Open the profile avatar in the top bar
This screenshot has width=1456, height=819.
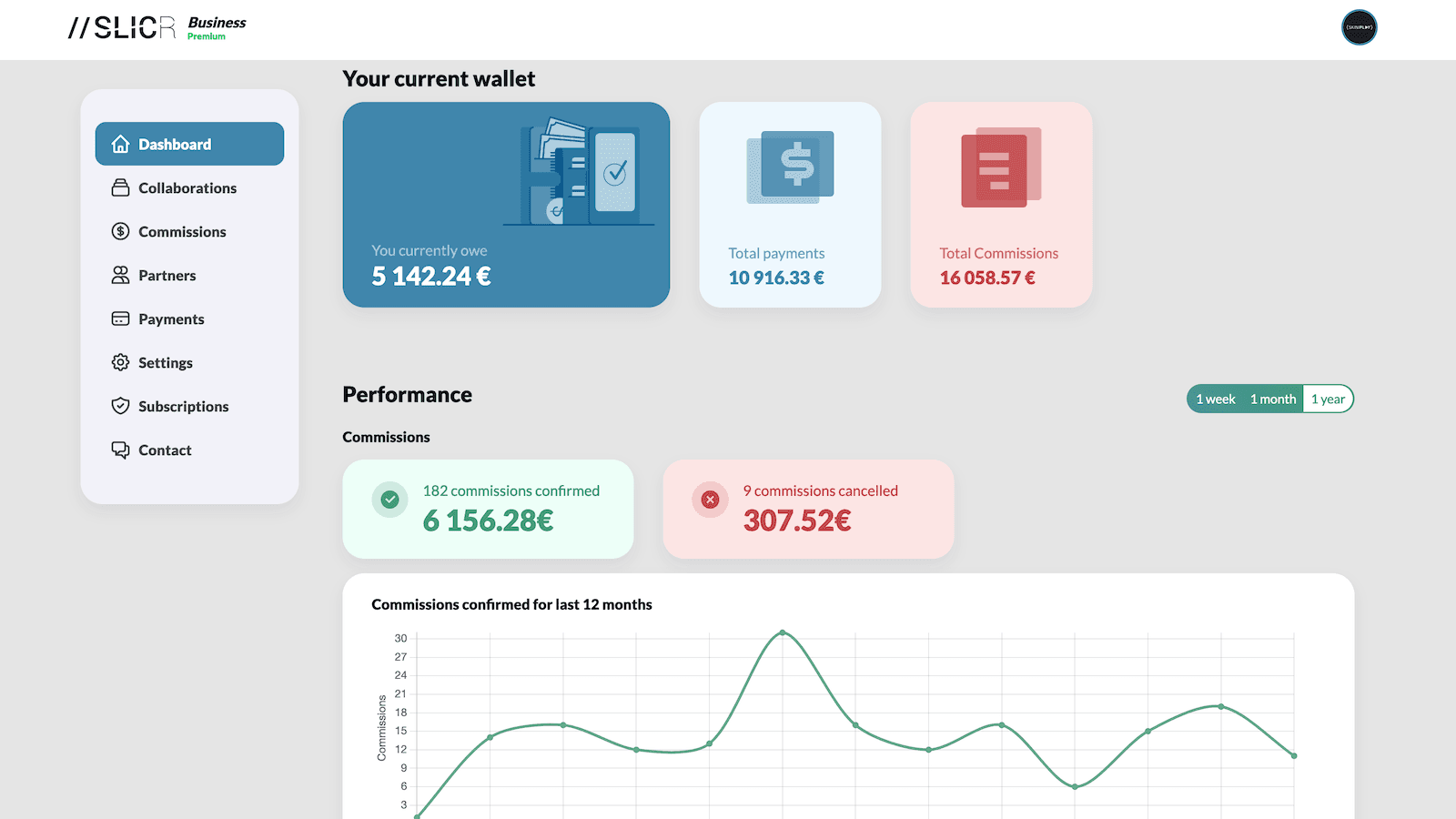(1358, 28)
